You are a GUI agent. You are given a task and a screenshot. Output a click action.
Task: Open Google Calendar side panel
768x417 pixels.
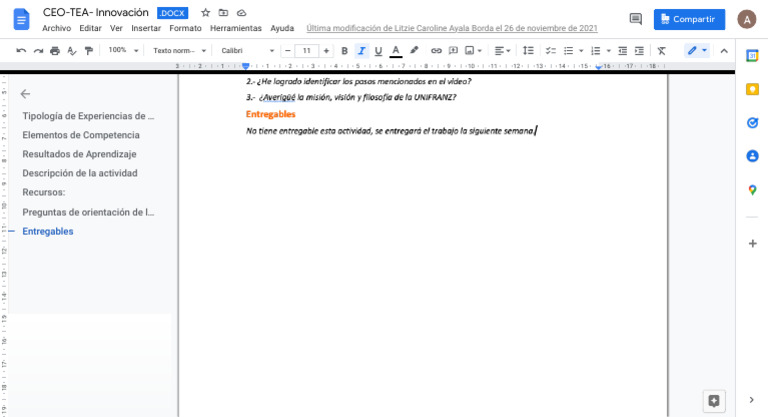click(x=752, y=56)
